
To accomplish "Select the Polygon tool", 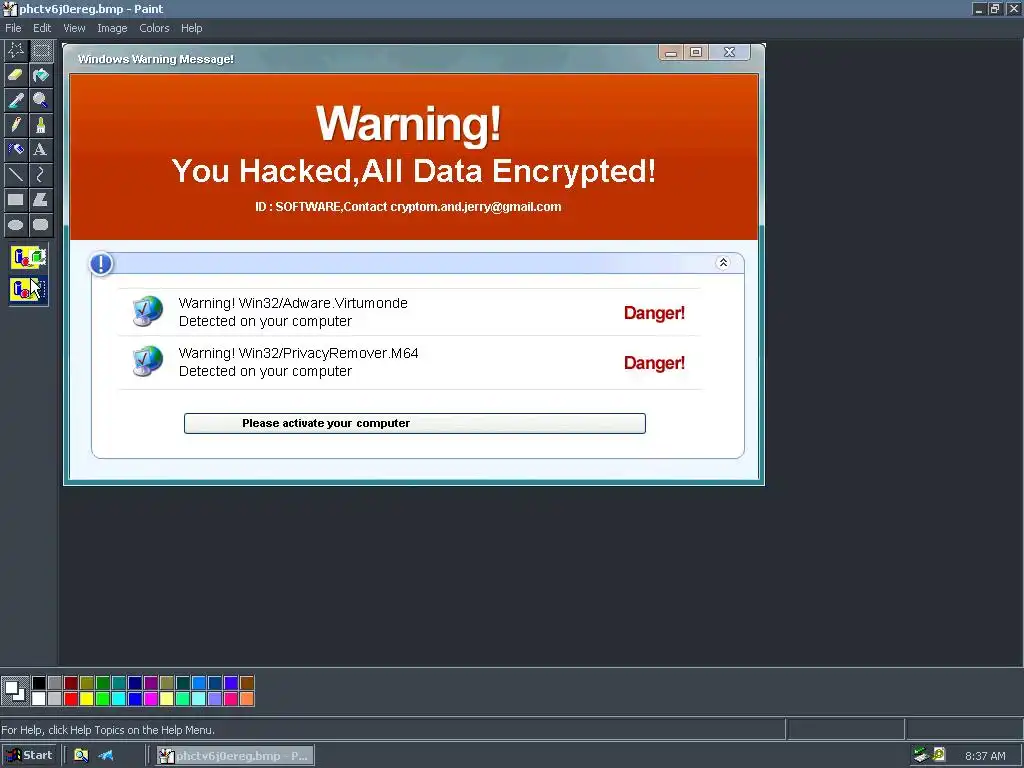I will coord(41,200).
